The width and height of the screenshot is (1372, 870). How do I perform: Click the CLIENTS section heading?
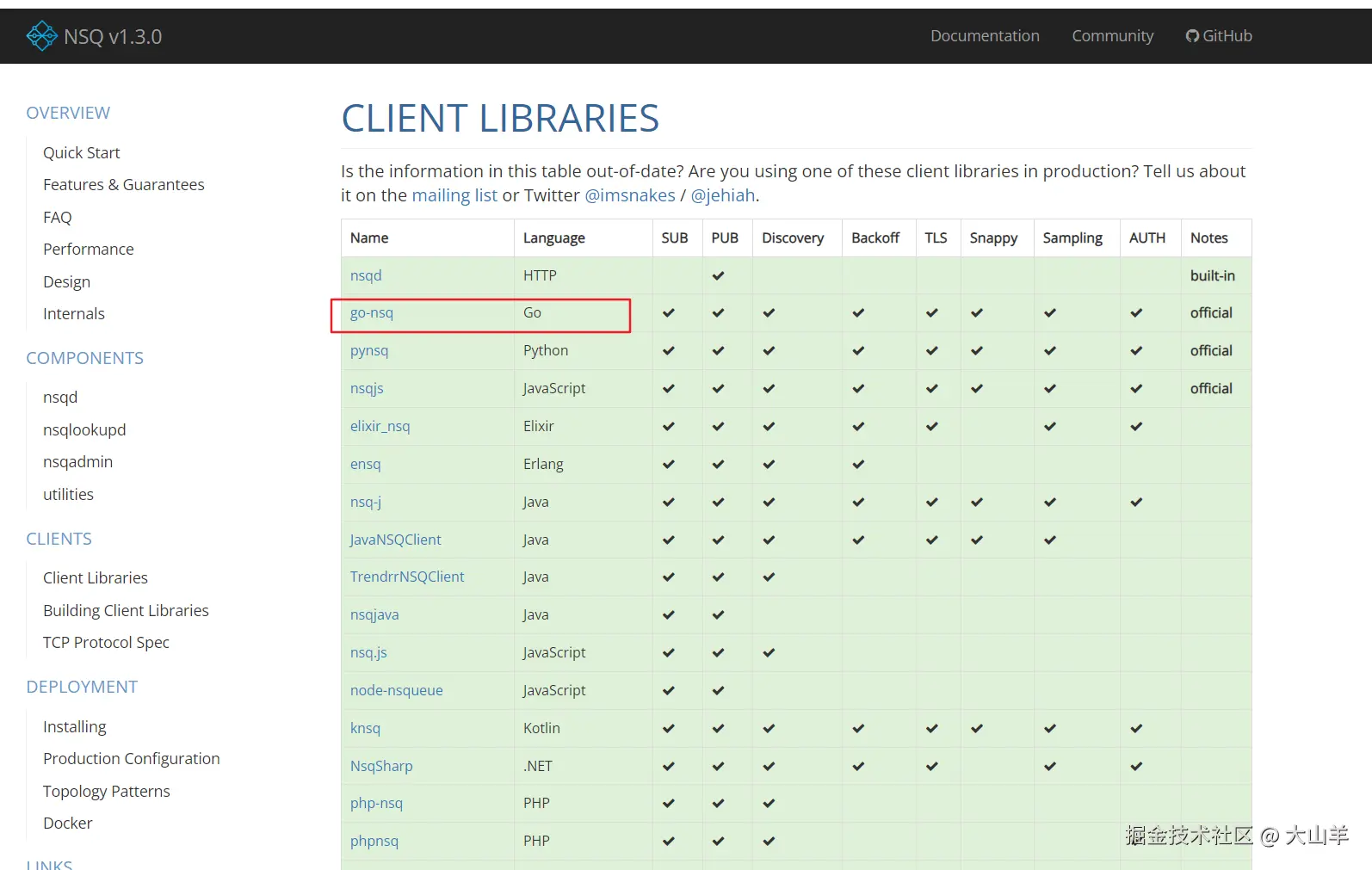click(59, 539)
